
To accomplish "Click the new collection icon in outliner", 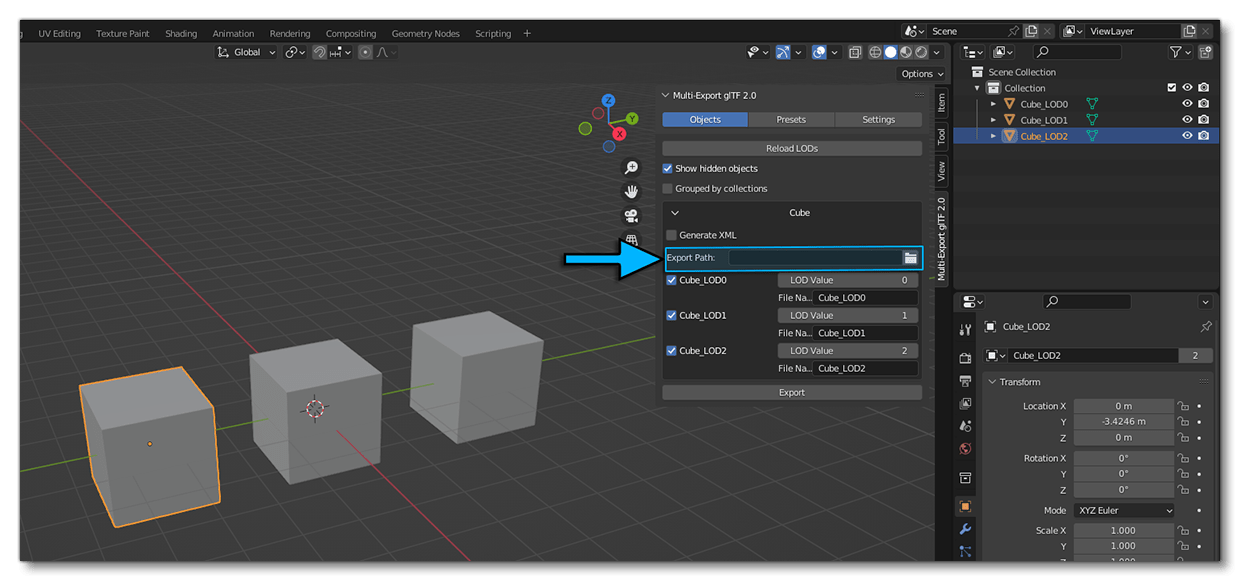I will tap(1206, 52).
